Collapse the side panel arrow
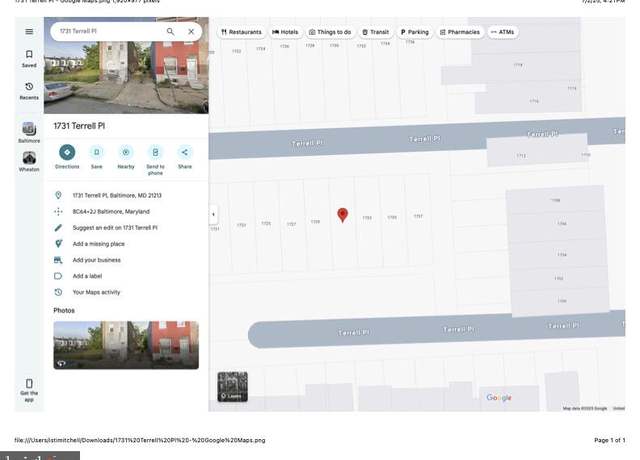 tap(213, 214)
